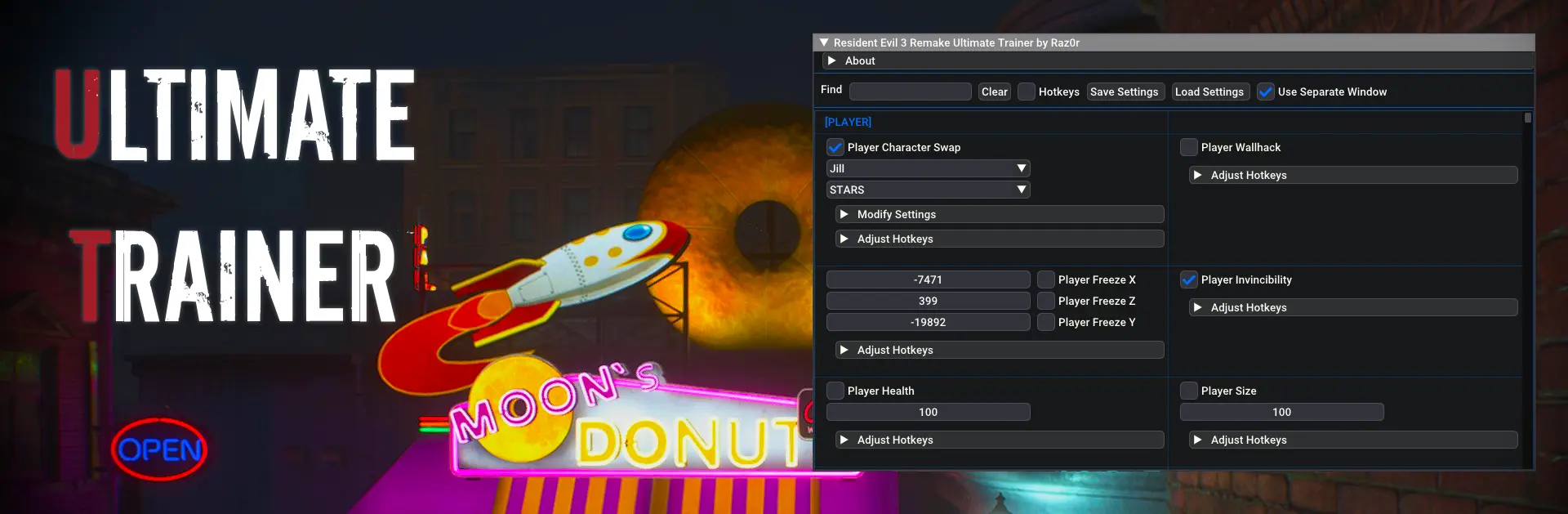Screen dimensions: 1568x514
Task: Click the Player Size value slider
Action: click(x=1281, y=412)
